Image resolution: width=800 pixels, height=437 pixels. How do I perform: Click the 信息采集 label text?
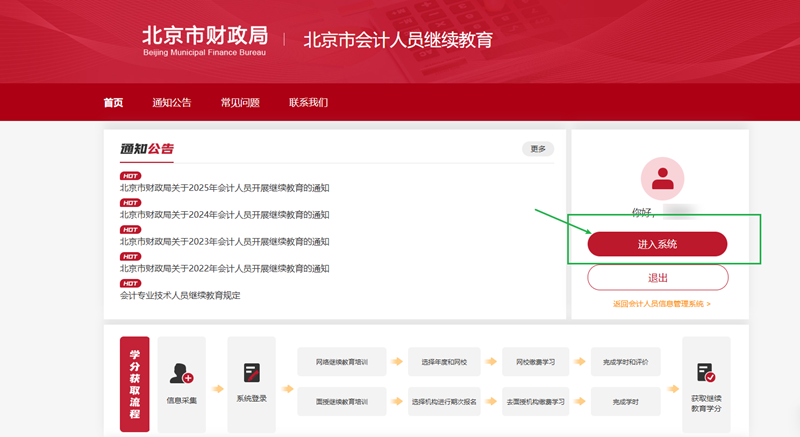click(x=182, y=400)
